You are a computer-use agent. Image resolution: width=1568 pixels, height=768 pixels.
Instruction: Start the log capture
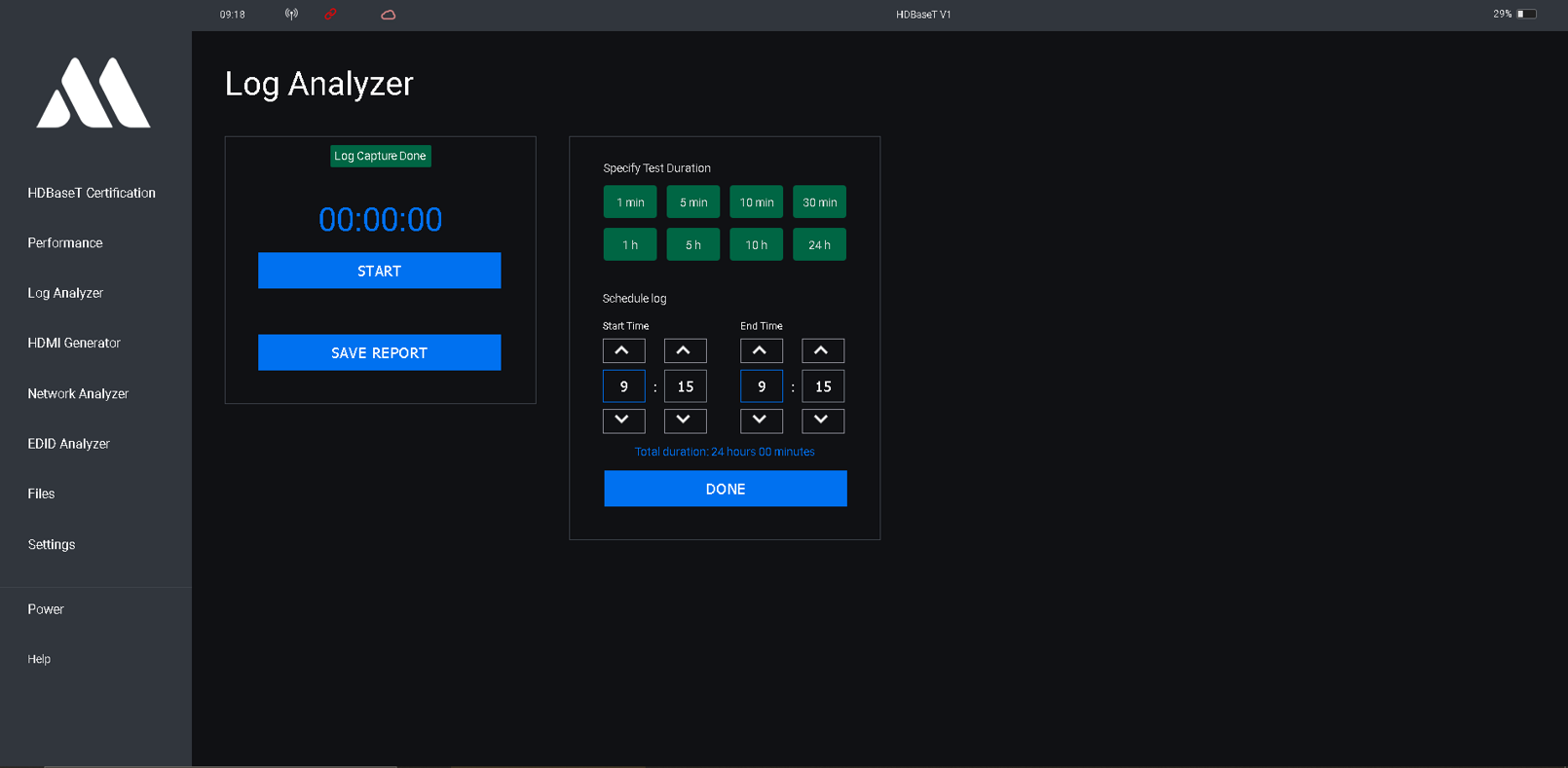coord(380,271)
